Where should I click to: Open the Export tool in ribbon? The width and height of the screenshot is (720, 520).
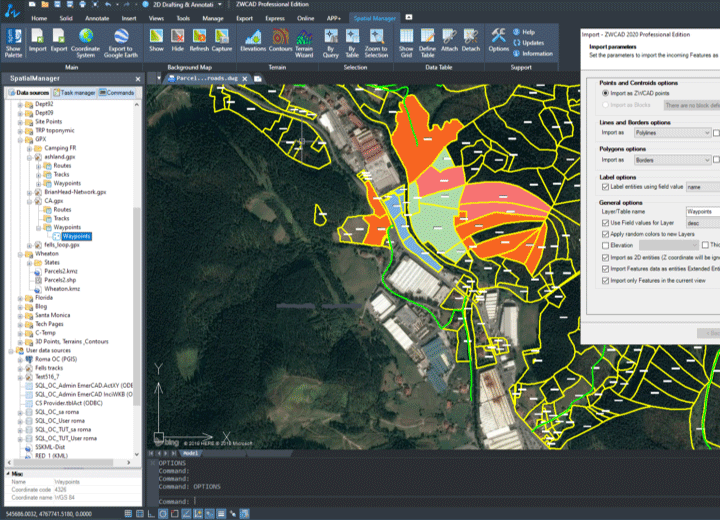[x=59, y=40]
